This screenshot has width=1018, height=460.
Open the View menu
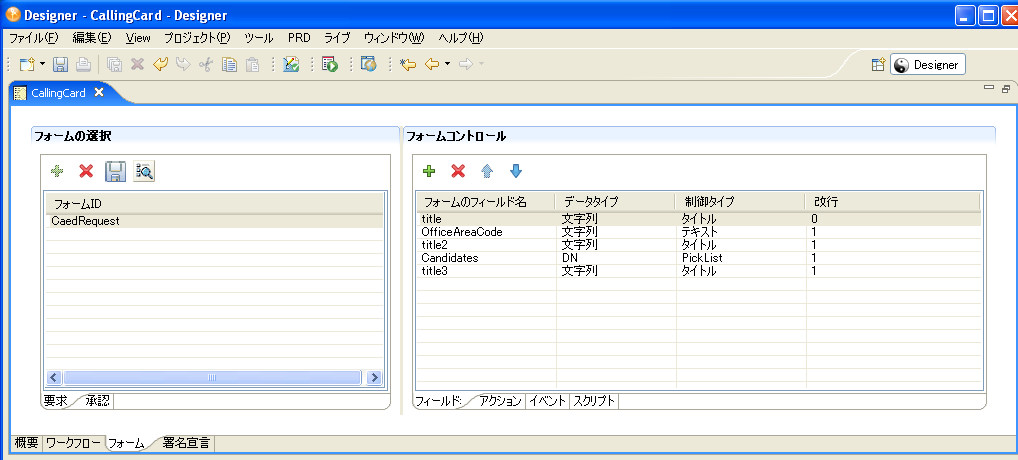pyautogui.click(x=138, y=38)
